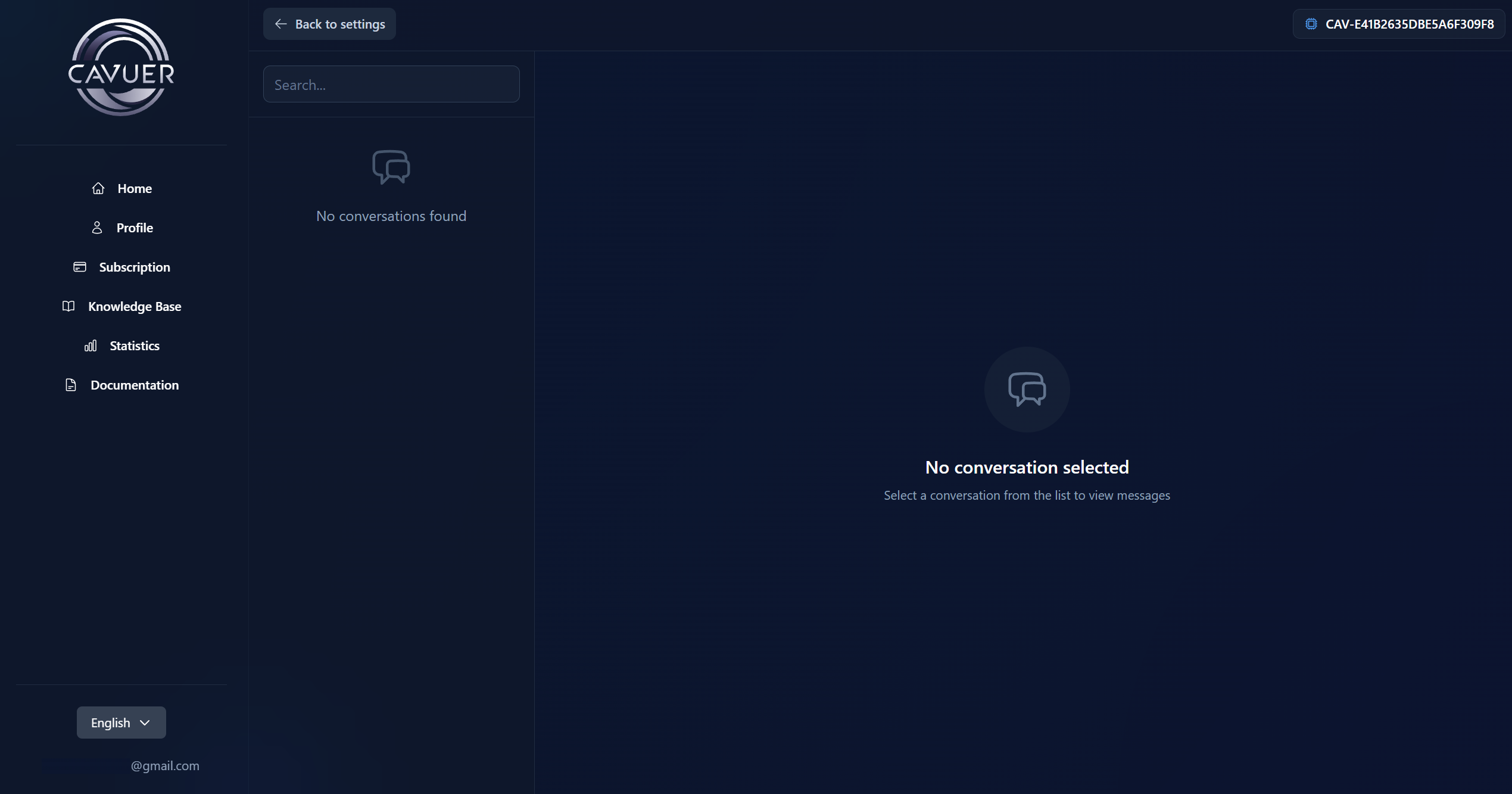Click the Statistics bar chart icon
This screenshot has width=1512, height=794.
point(91,345)
